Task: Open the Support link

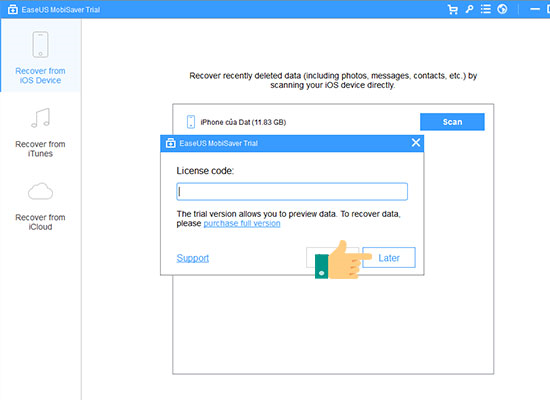Action: tap(193, 258)
